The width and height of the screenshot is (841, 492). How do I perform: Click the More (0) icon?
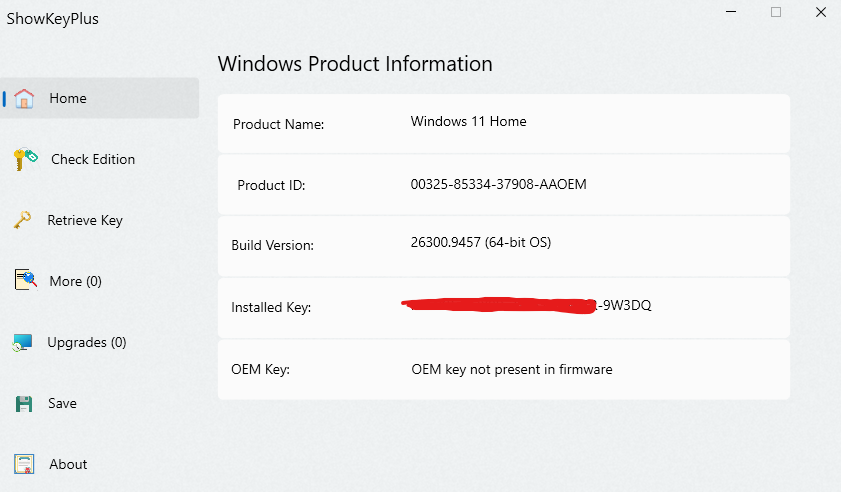coord(26,280)
